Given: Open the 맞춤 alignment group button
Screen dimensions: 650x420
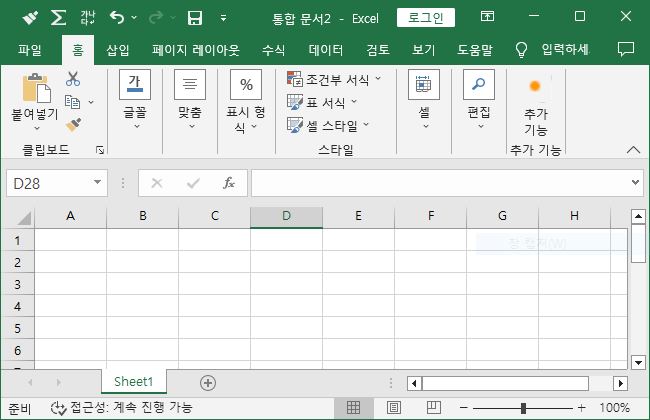Looking at the screenshot, I should tap(190, 100).
